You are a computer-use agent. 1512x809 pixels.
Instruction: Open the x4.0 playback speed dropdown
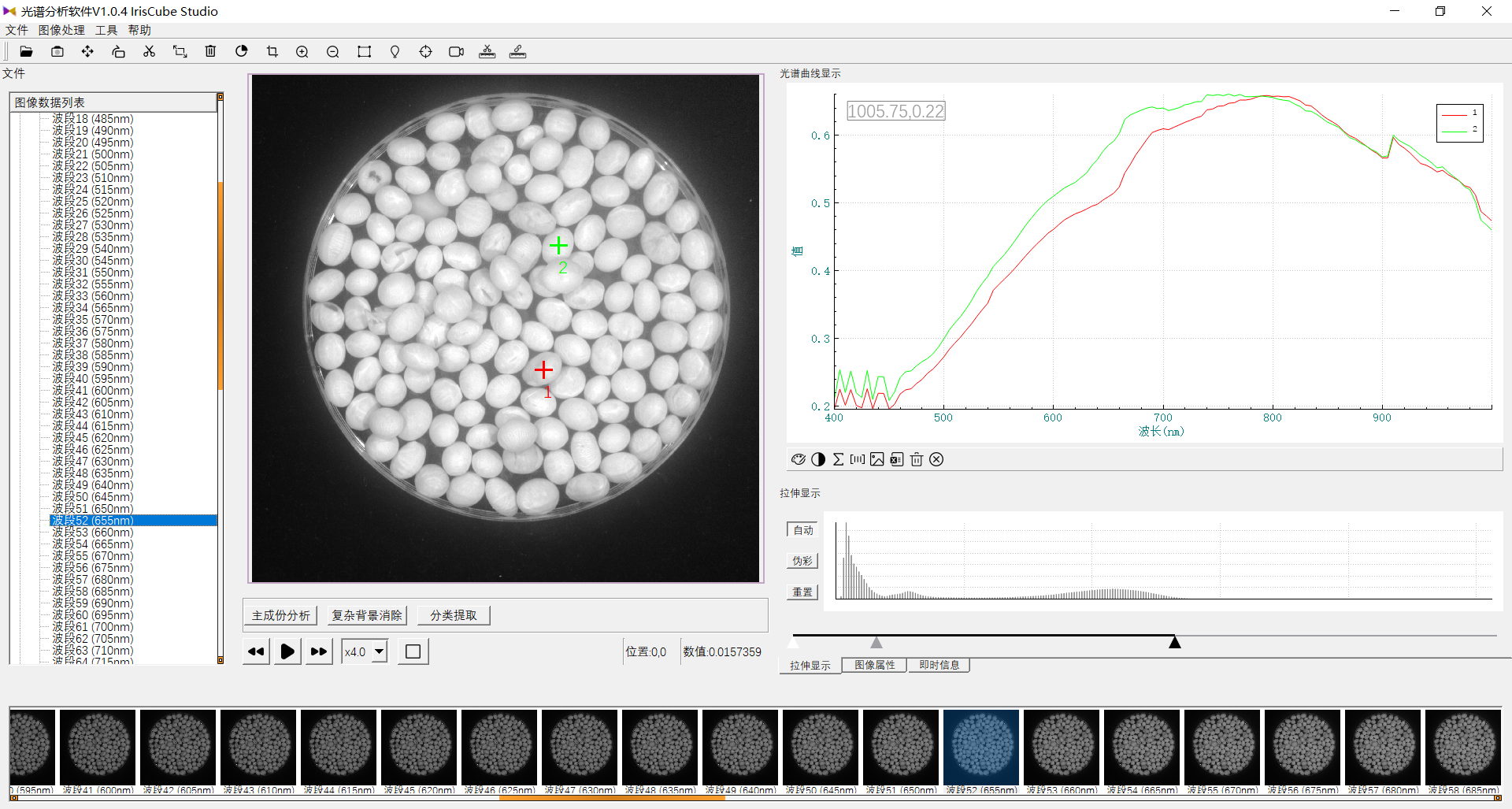[x=380, y=651]
